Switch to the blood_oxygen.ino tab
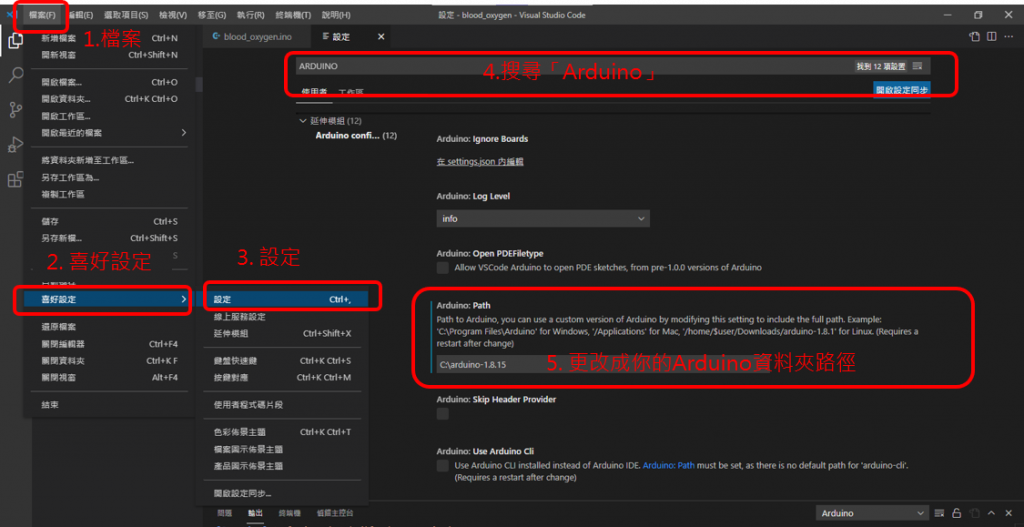This screenshot has width=1024, height=527. coord(257,37)
